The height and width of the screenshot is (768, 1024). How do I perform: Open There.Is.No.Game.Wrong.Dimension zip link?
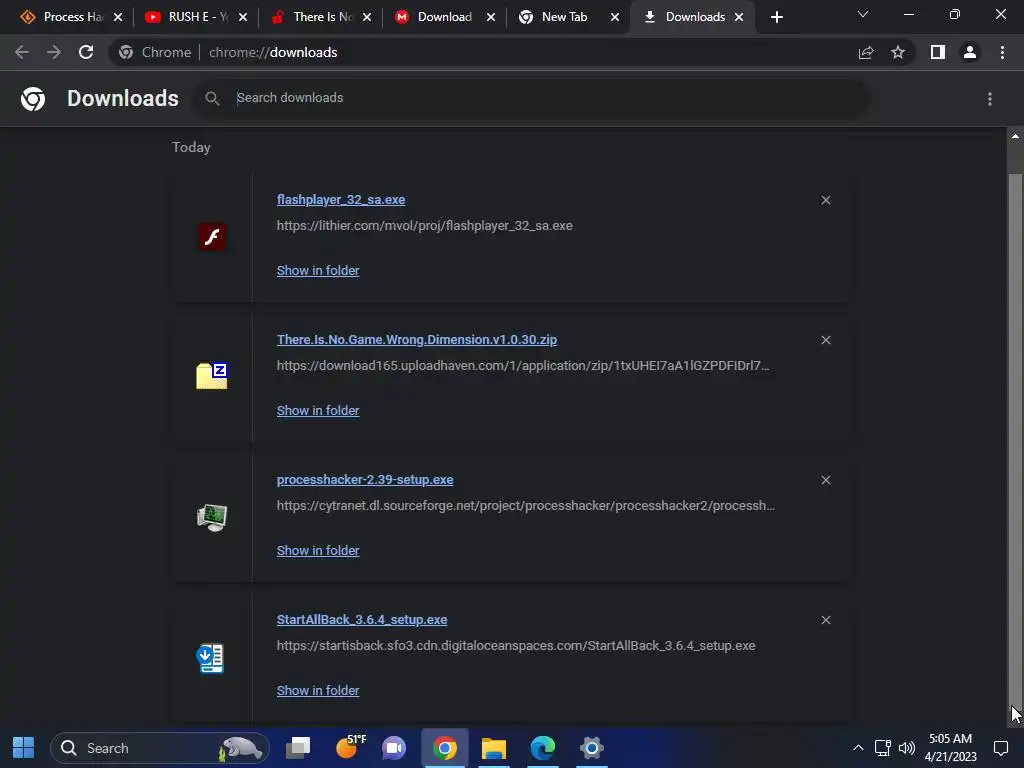coord(417,340)
